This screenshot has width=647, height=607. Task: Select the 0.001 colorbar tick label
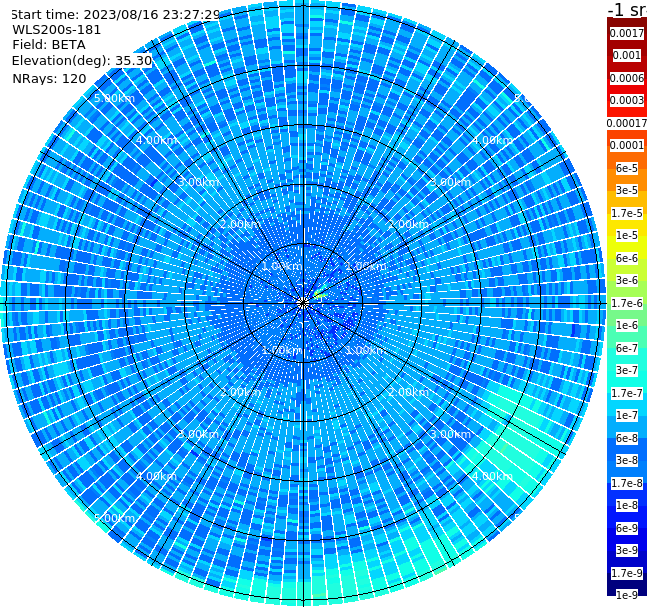[627, 55]
